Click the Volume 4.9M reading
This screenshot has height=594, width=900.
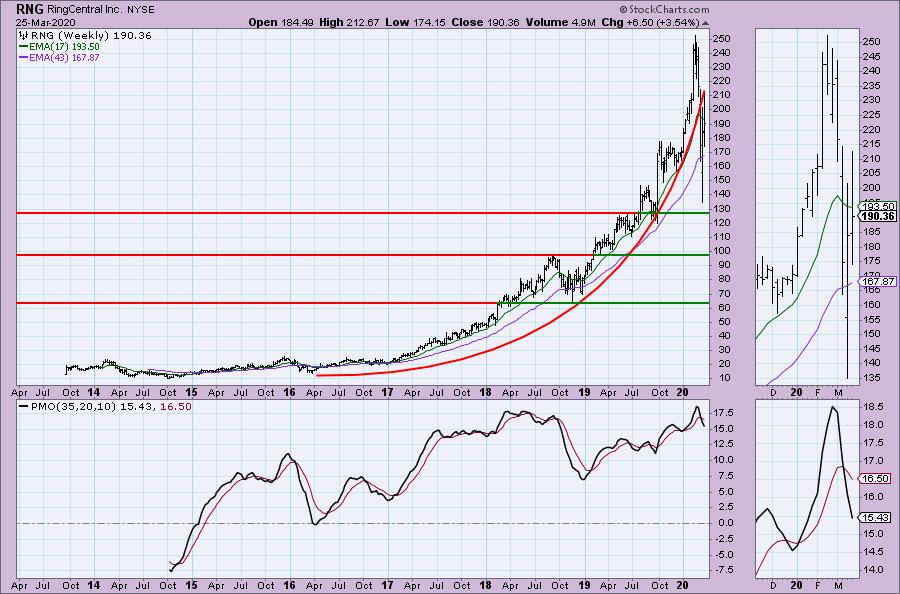point(560,22)
